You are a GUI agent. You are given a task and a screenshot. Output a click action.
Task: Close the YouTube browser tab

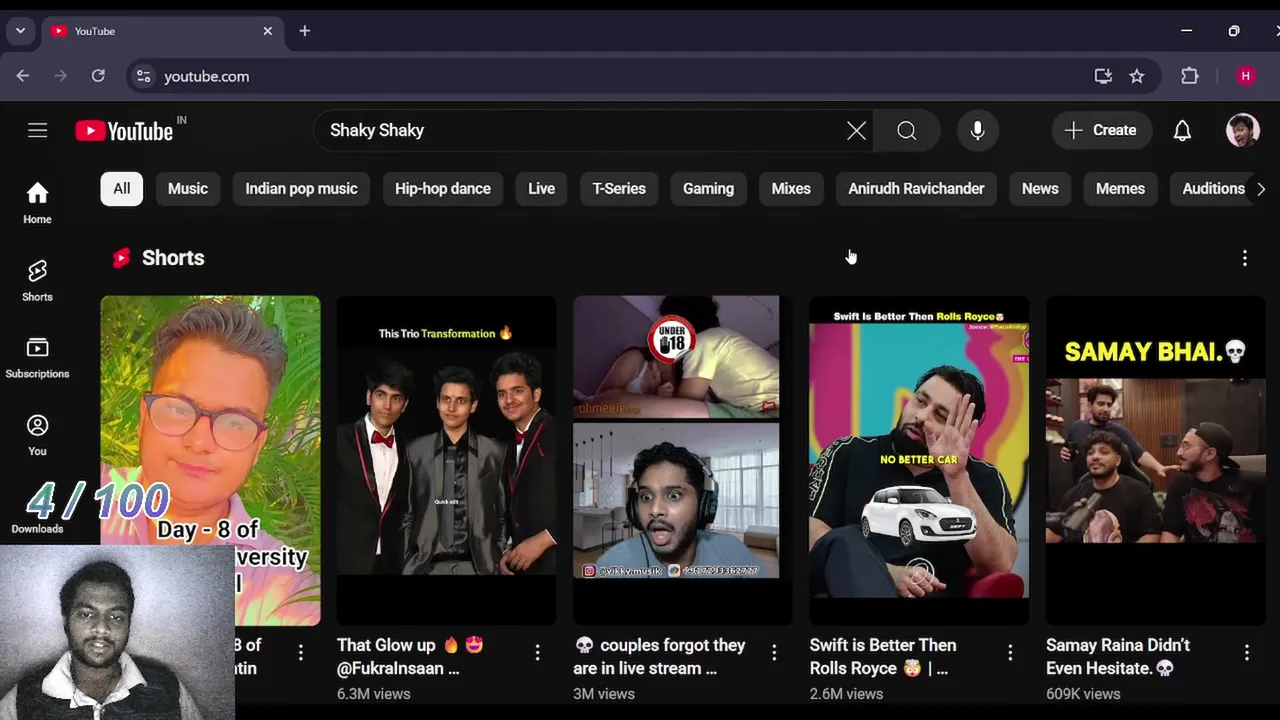[267, 31]
